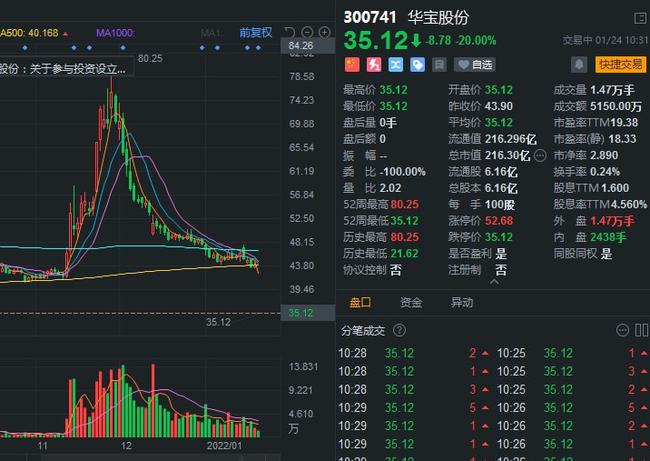Image resolution: width=650 pixels, height=461 pixels.
Task: Open the 前复权 adjustment dropdown
Action: click(x=256, y=32)
